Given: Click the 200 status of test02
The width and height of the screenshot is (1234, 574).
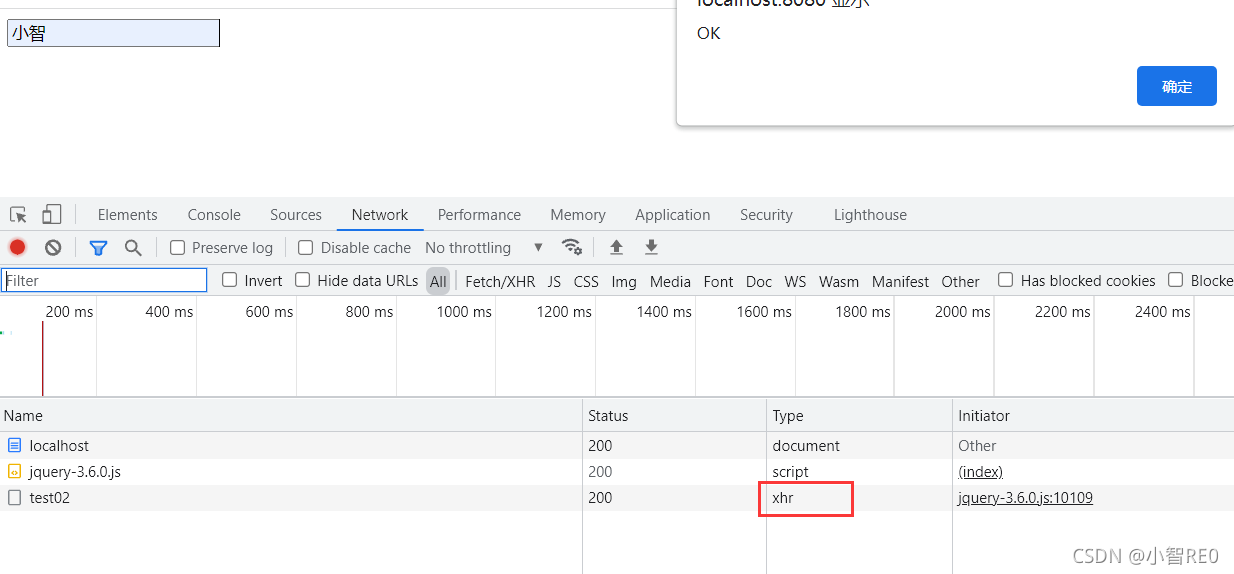Looking at the screenshot, I should point(600,498).
